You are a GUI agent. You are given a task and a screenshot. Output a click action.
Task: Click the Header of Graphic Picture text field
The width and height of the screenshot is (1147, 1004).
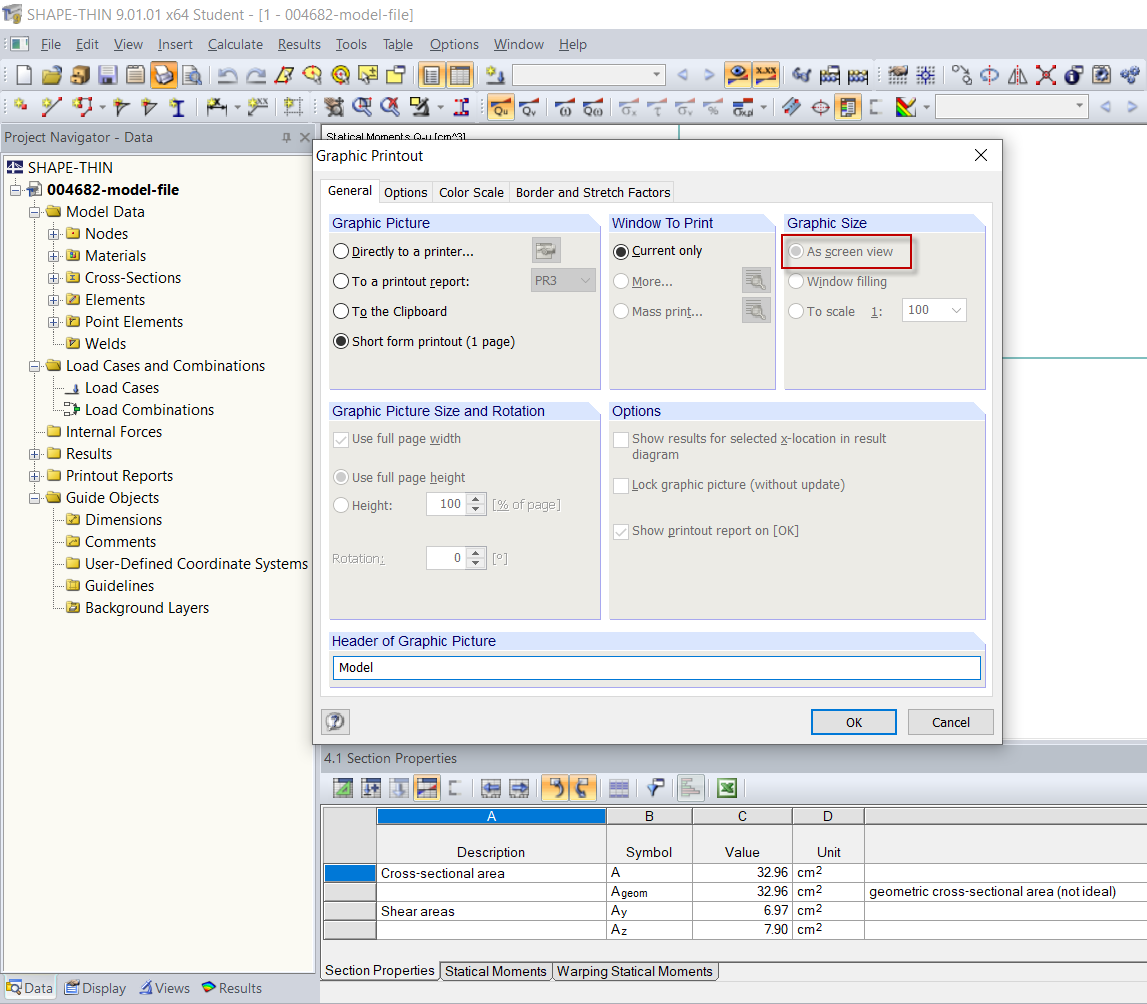click(656, 668)
